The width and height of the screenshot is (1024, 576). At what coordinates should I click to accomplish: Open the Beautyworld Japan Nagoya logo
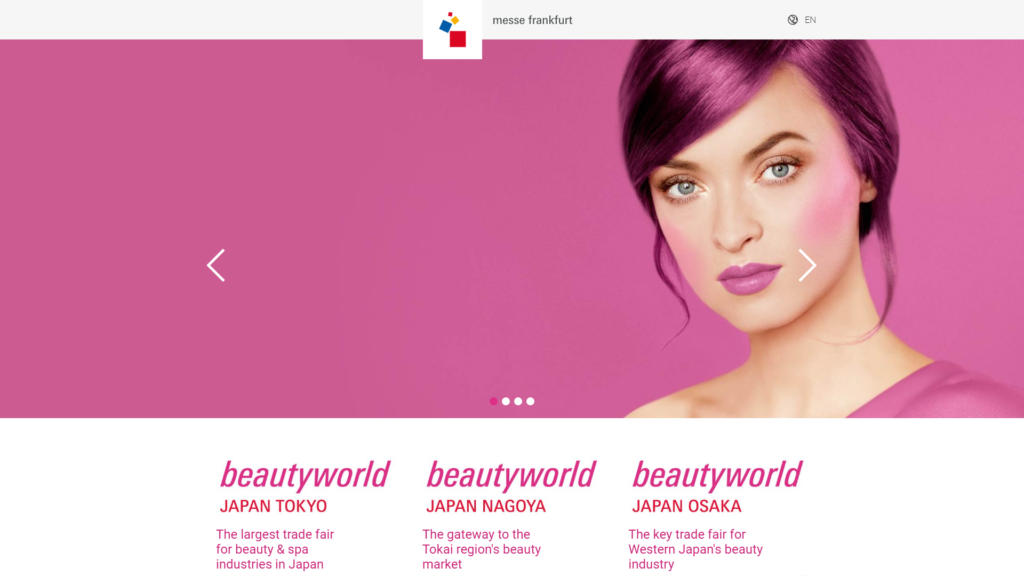click(x=511, y=487)
